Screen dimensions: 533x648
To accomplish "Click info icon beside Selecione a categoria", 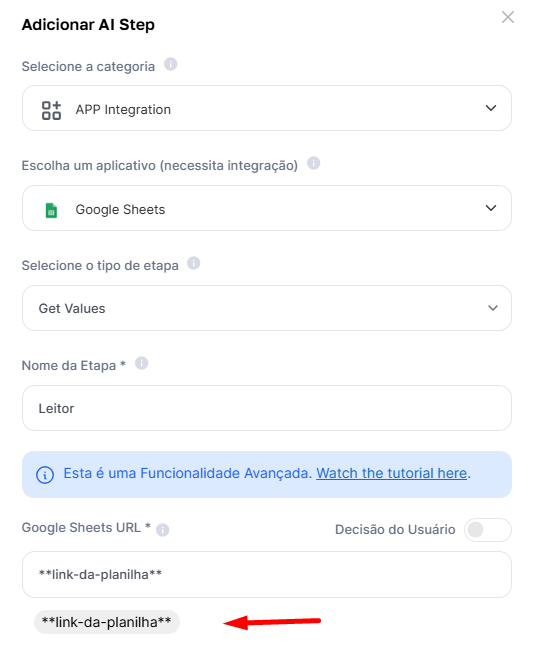I will 171,64.
